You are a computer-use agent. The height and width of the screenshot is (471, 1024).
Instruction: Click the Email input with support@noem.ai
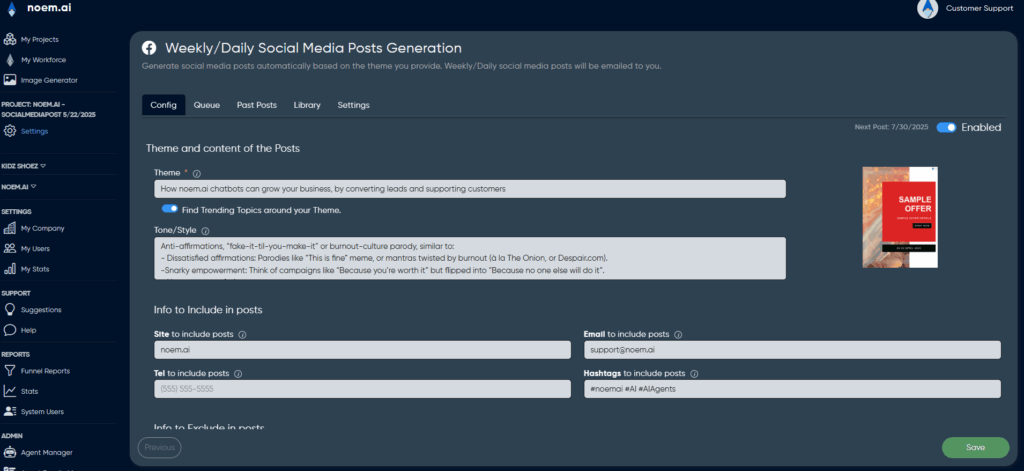point(792,349)
